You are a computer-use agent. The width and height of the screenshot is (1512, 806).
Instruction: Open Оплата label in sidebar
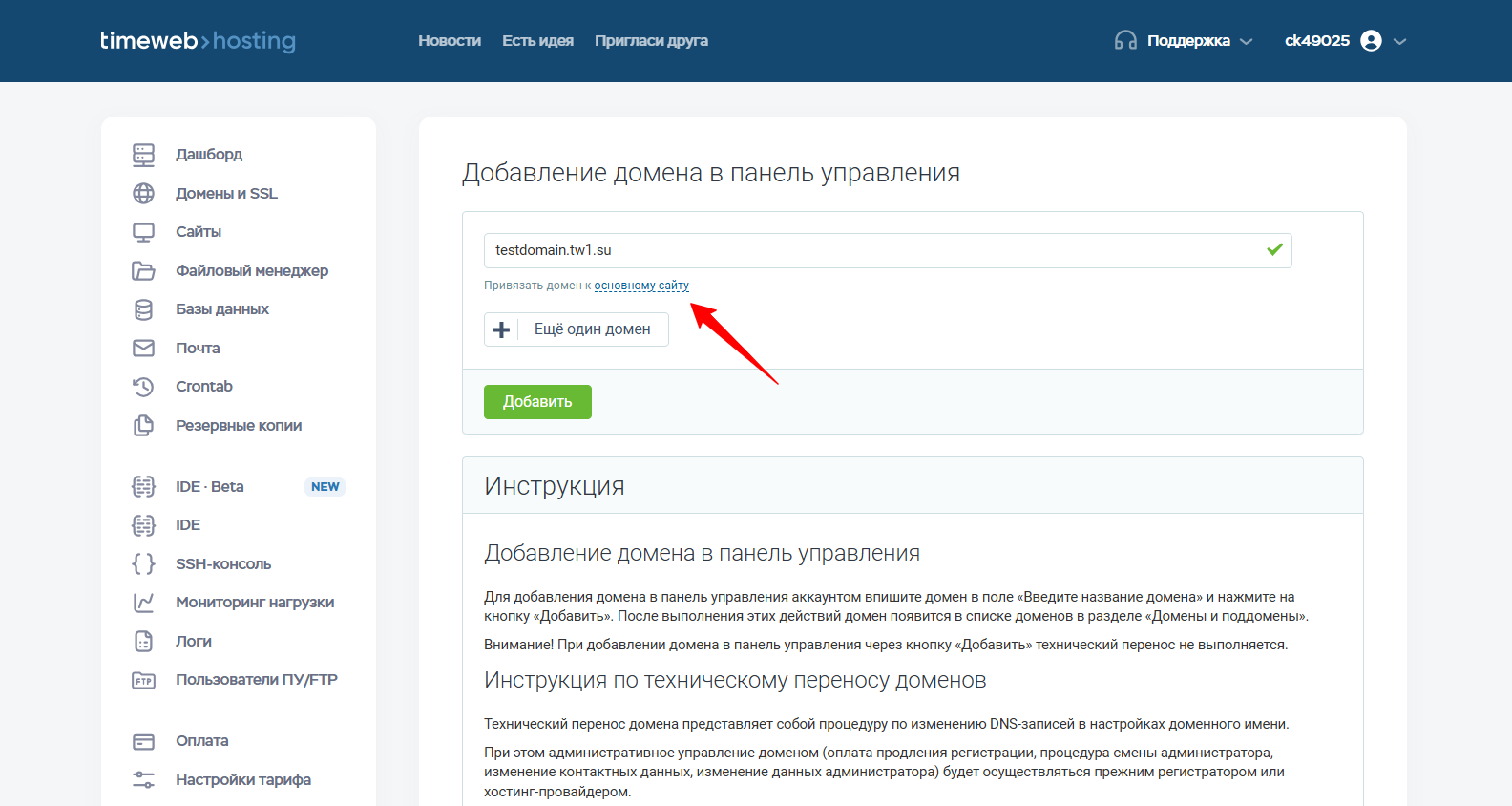202,741
